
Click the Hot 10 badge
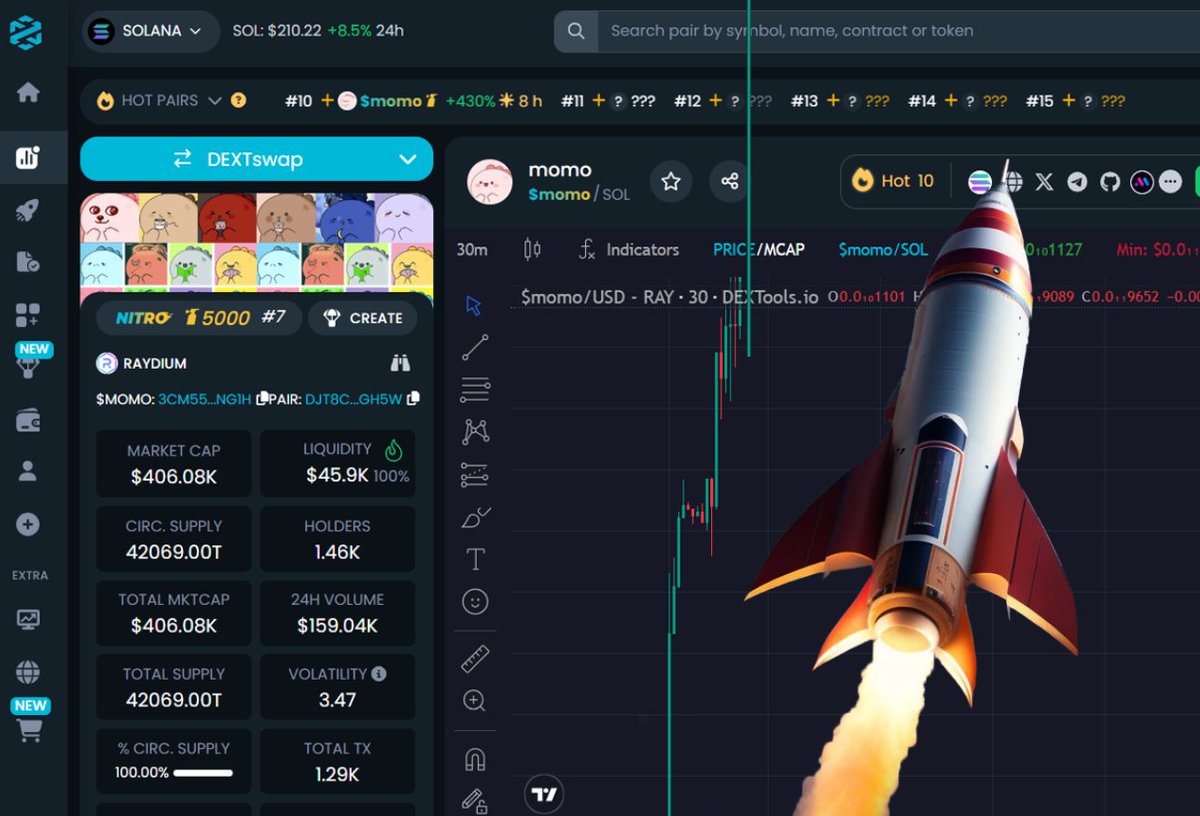893,181
